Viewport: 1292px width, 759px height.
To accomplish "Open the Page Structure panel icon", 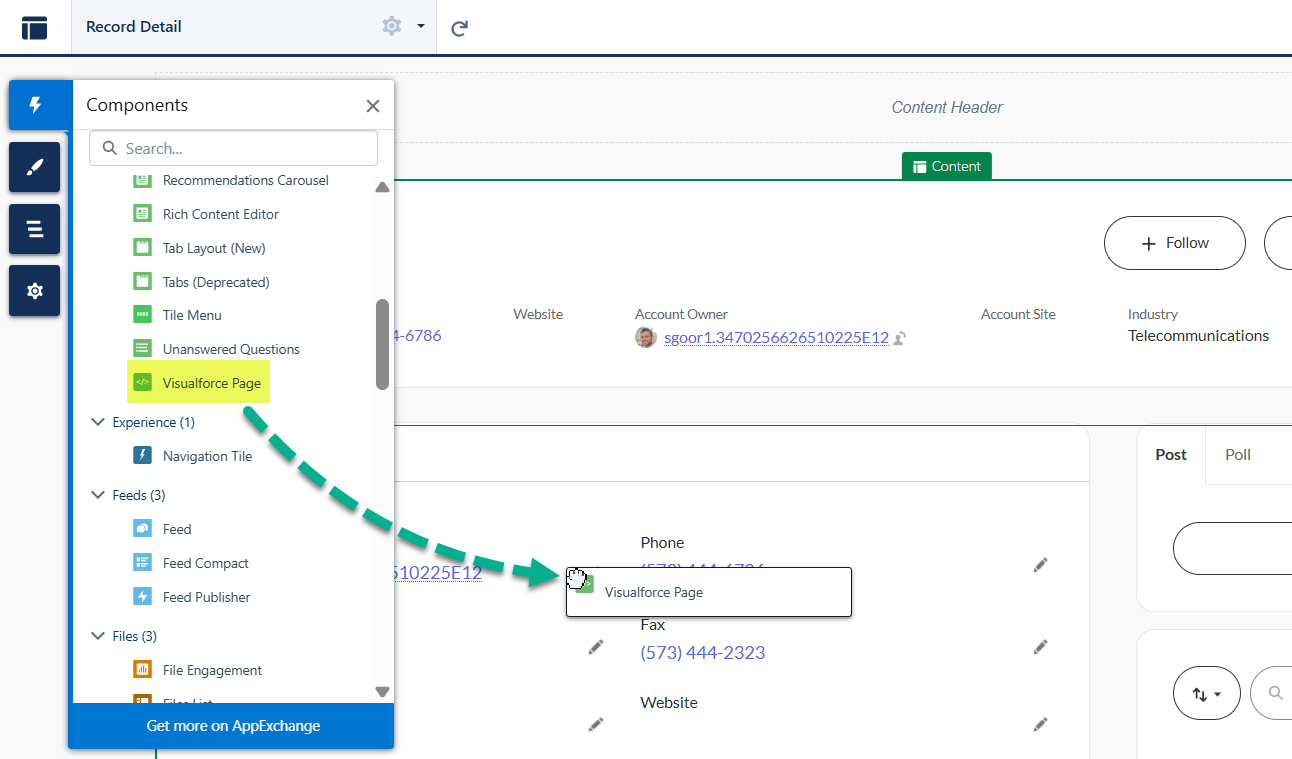I will pyautogui.click(x=35, y=229).
